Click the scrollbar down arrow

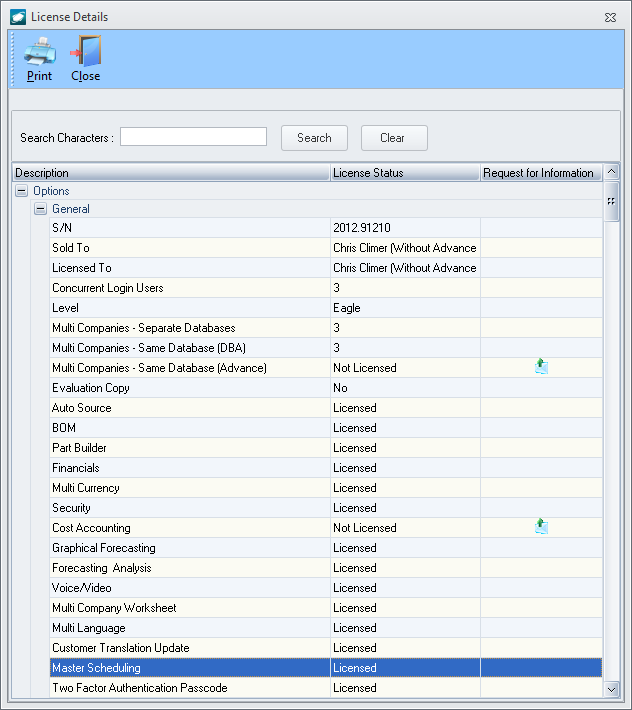coord(611,690)
